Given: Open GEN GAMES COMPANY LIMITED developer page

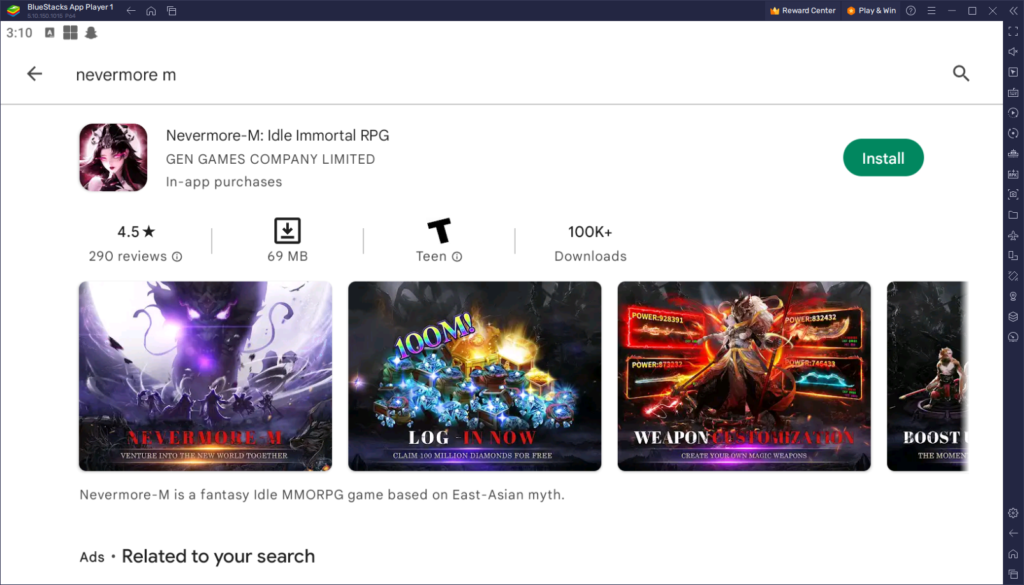Looking at the screenshot, I should point(270,159).
